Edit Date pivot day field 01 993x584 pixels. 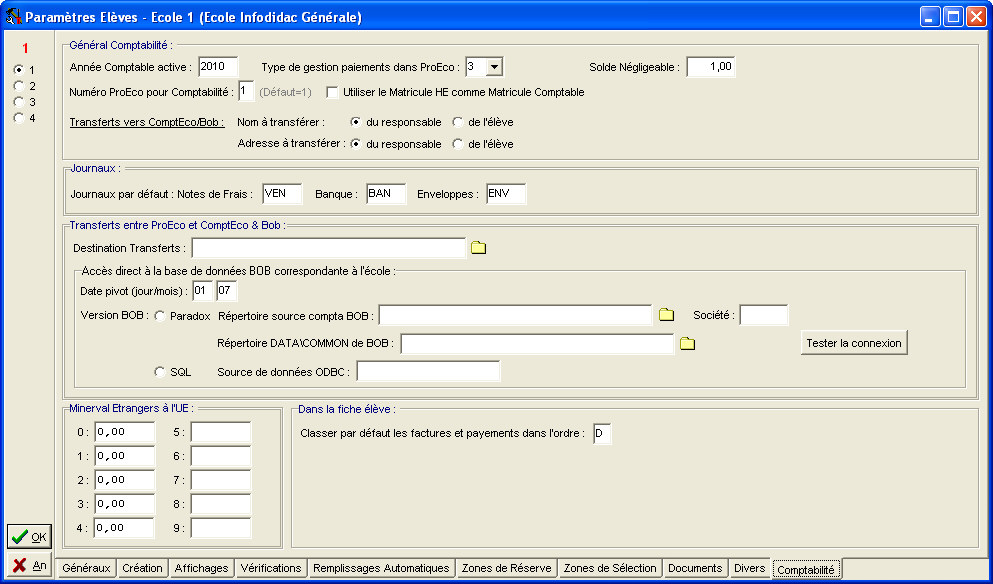(203, 291)
